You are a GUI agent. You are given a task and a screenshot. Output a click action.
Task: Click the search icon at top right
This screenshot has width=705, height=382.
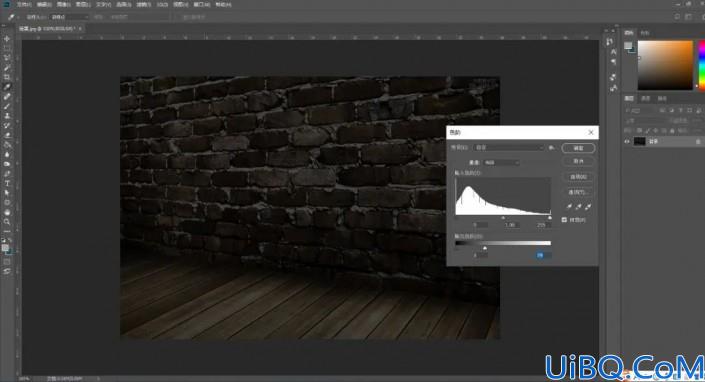(x=677, y=17)
